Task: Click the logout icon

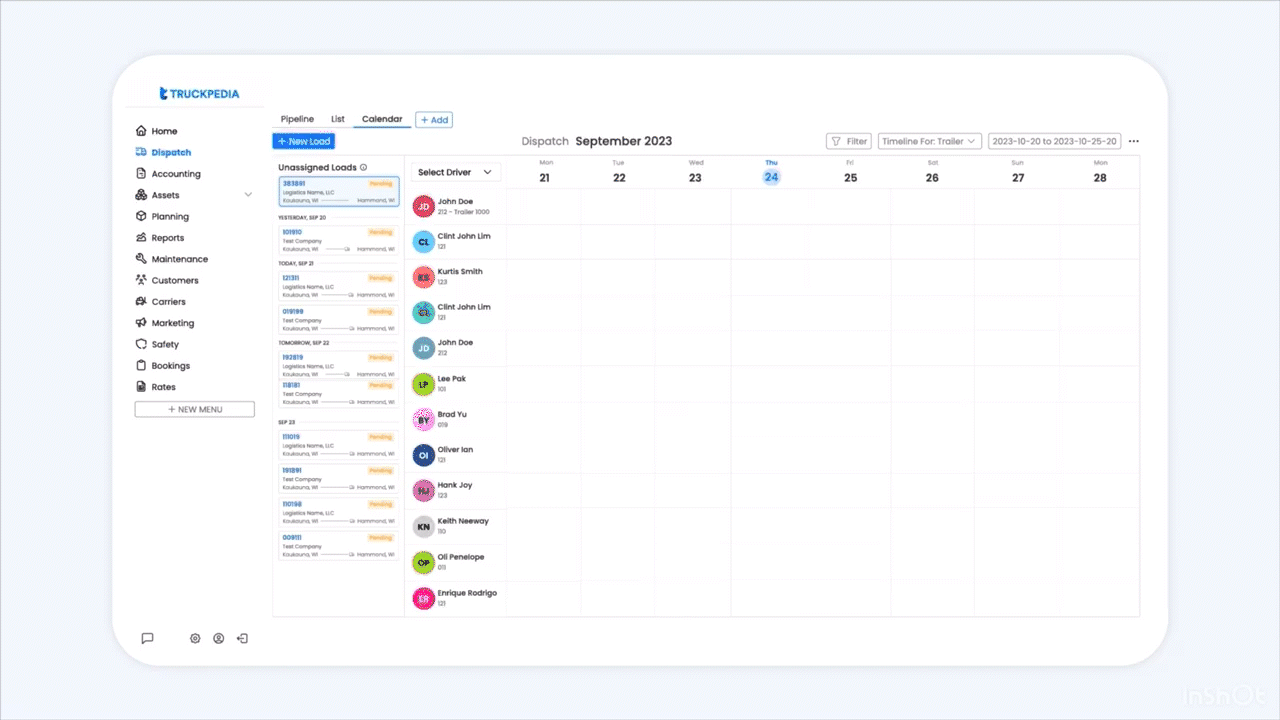Action: (x=242, y=638)
